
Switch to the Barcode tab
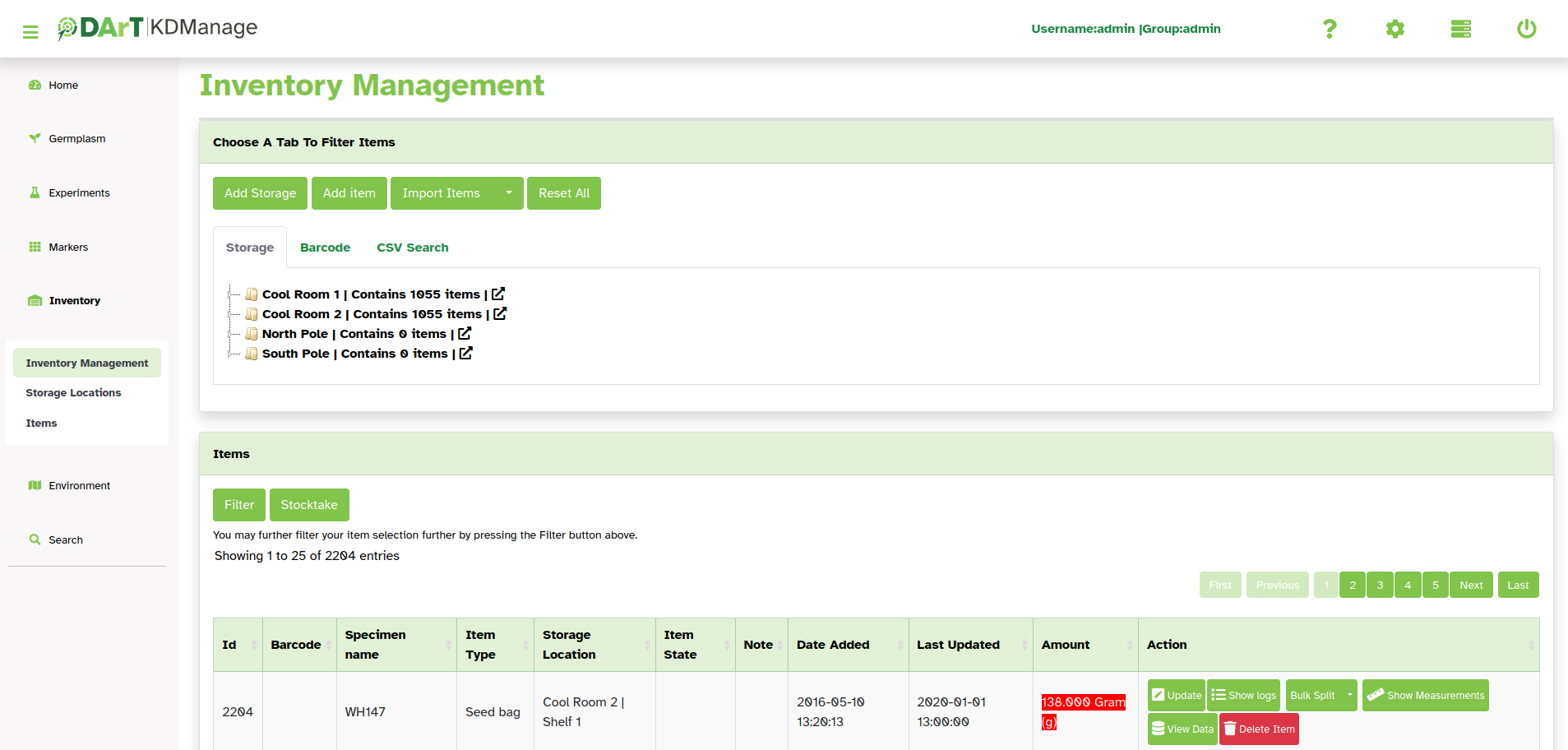click(325, 248)
